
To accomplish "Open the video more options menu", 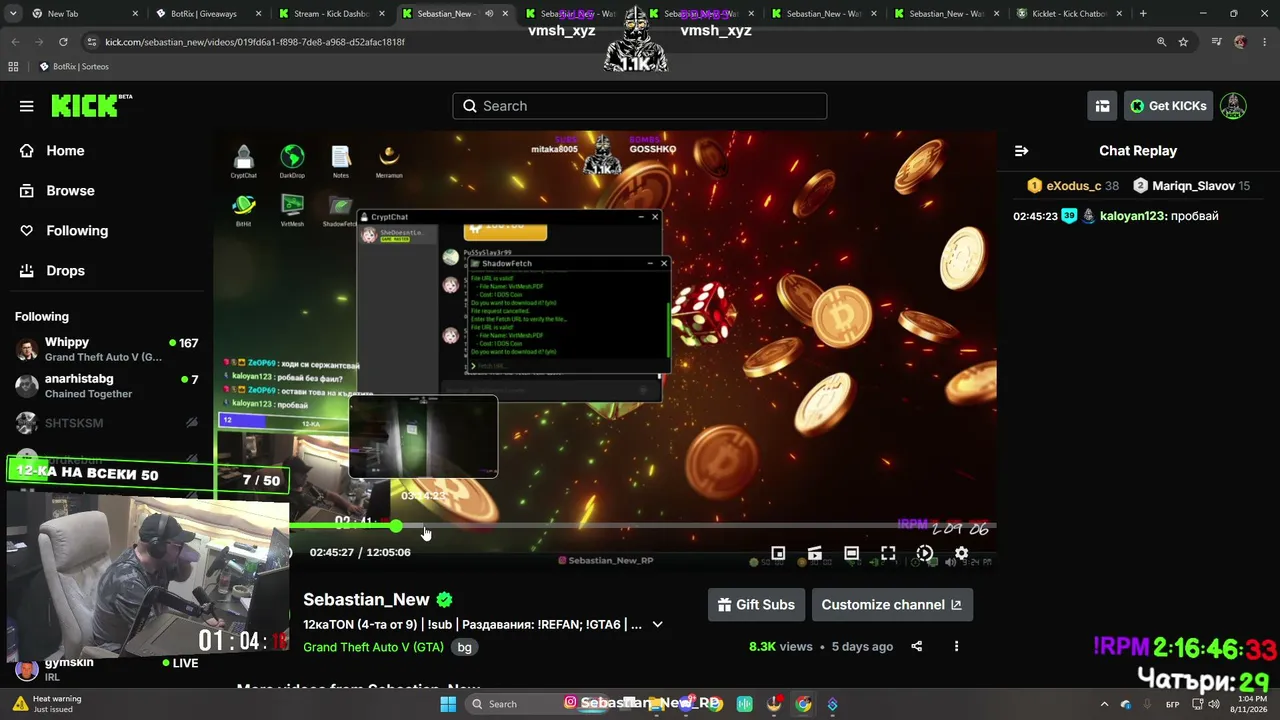I will pos(956,647).
